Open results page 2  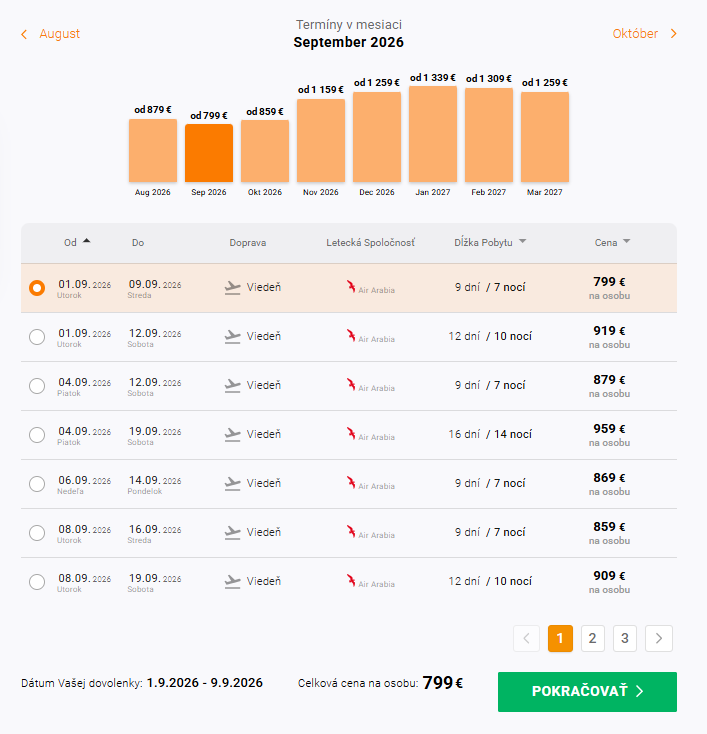[593, 639]
